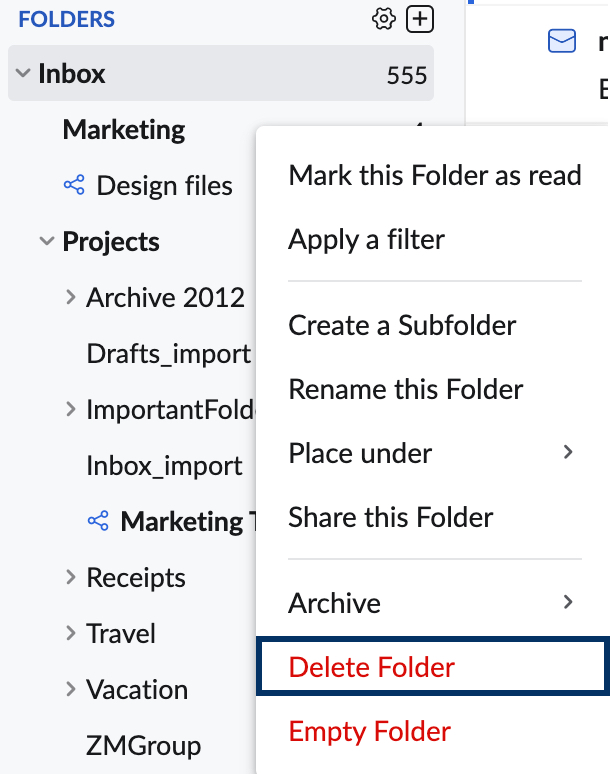Open the ZMGroup folder

(x=143, y=745)
